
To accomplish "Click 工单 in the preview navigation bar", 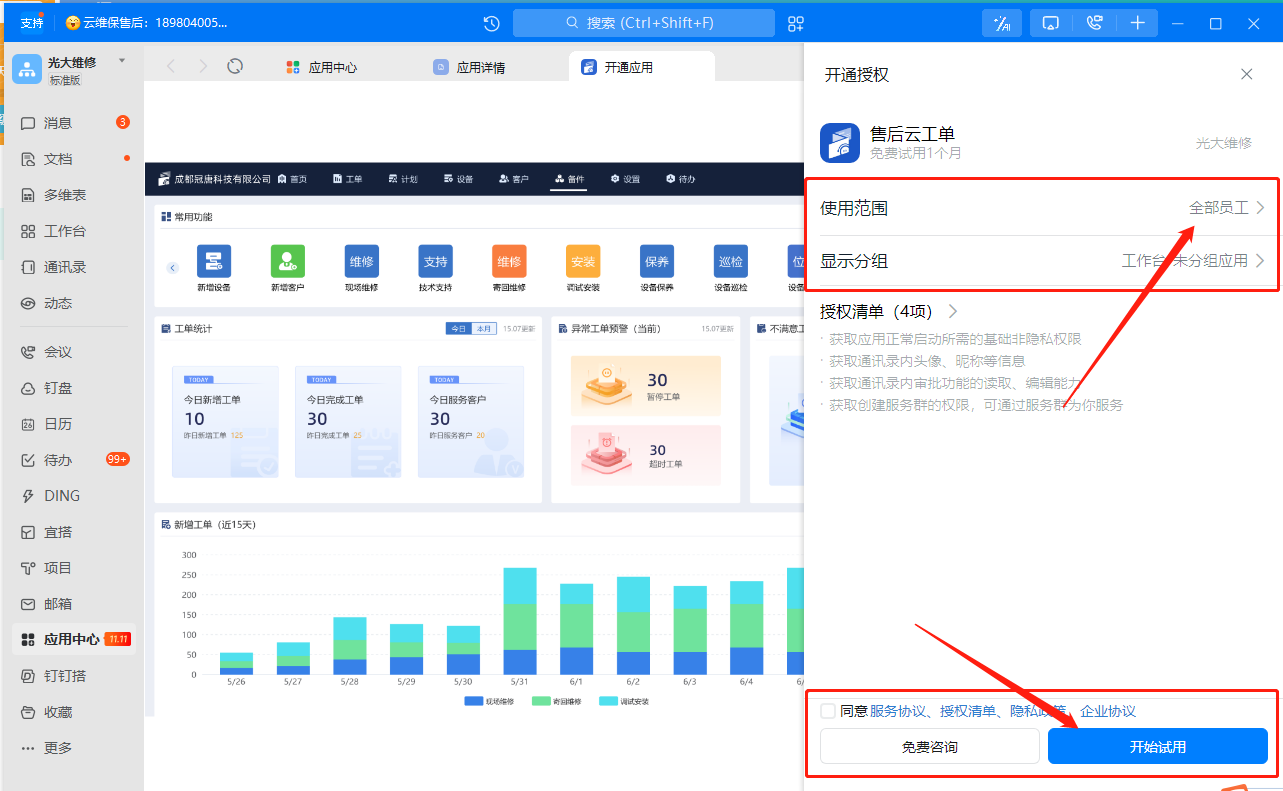I will click(x=347, y=179).
